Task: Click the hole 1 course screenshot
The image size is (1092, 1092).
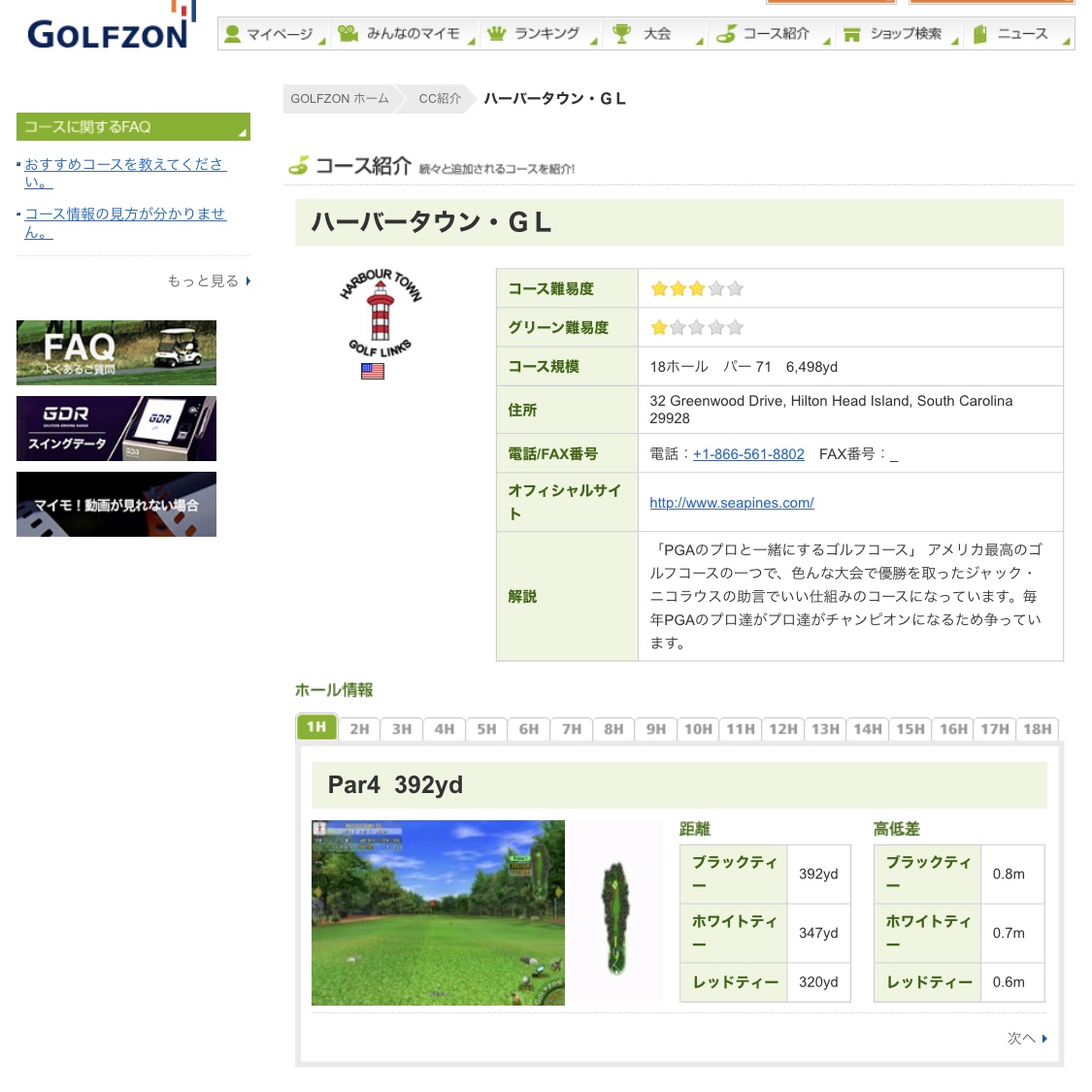Action: pyautogui.click(x=438, y=912)
